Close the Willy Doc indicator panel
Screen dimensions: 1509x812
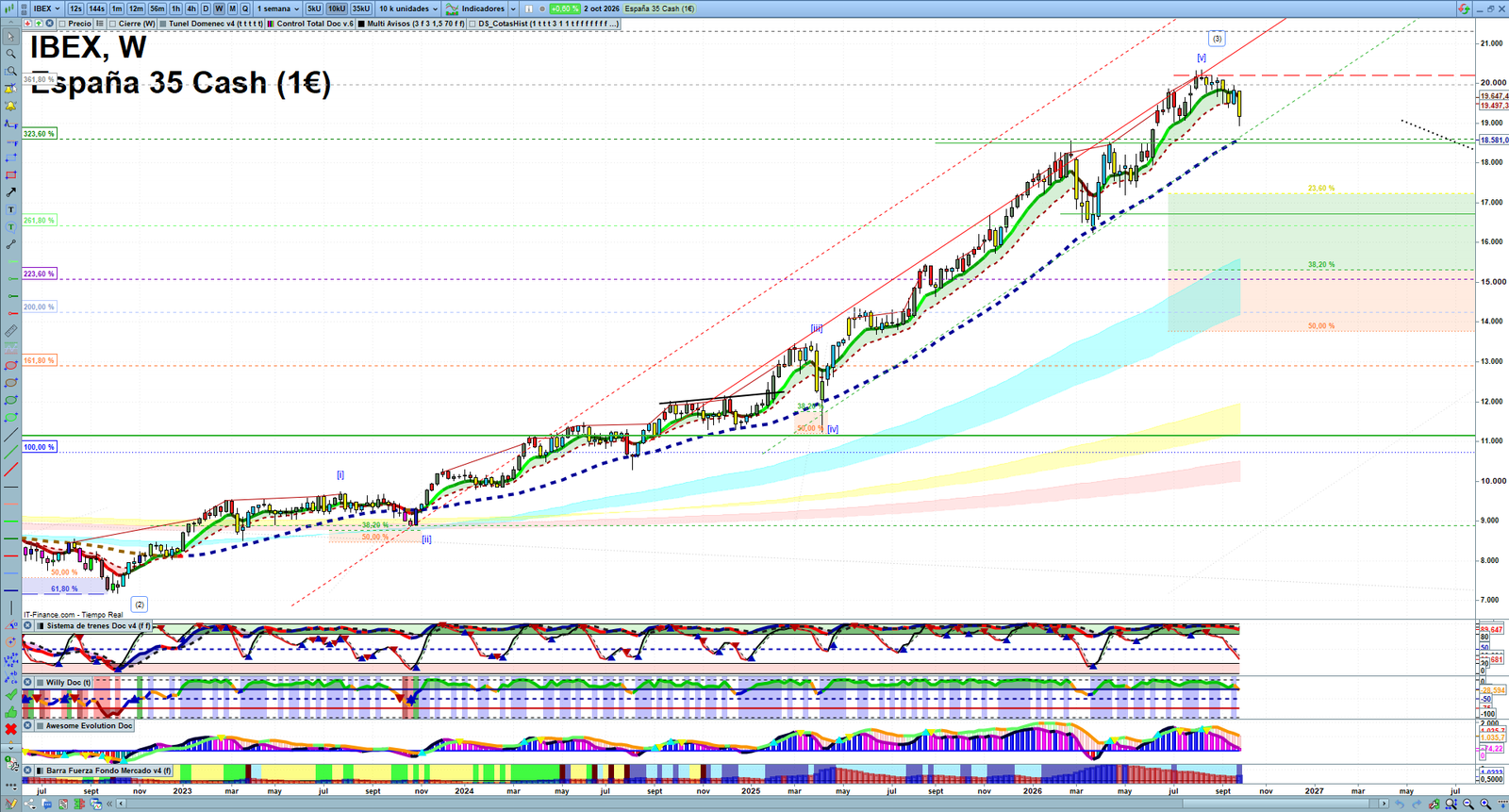(x=27, y=682)
